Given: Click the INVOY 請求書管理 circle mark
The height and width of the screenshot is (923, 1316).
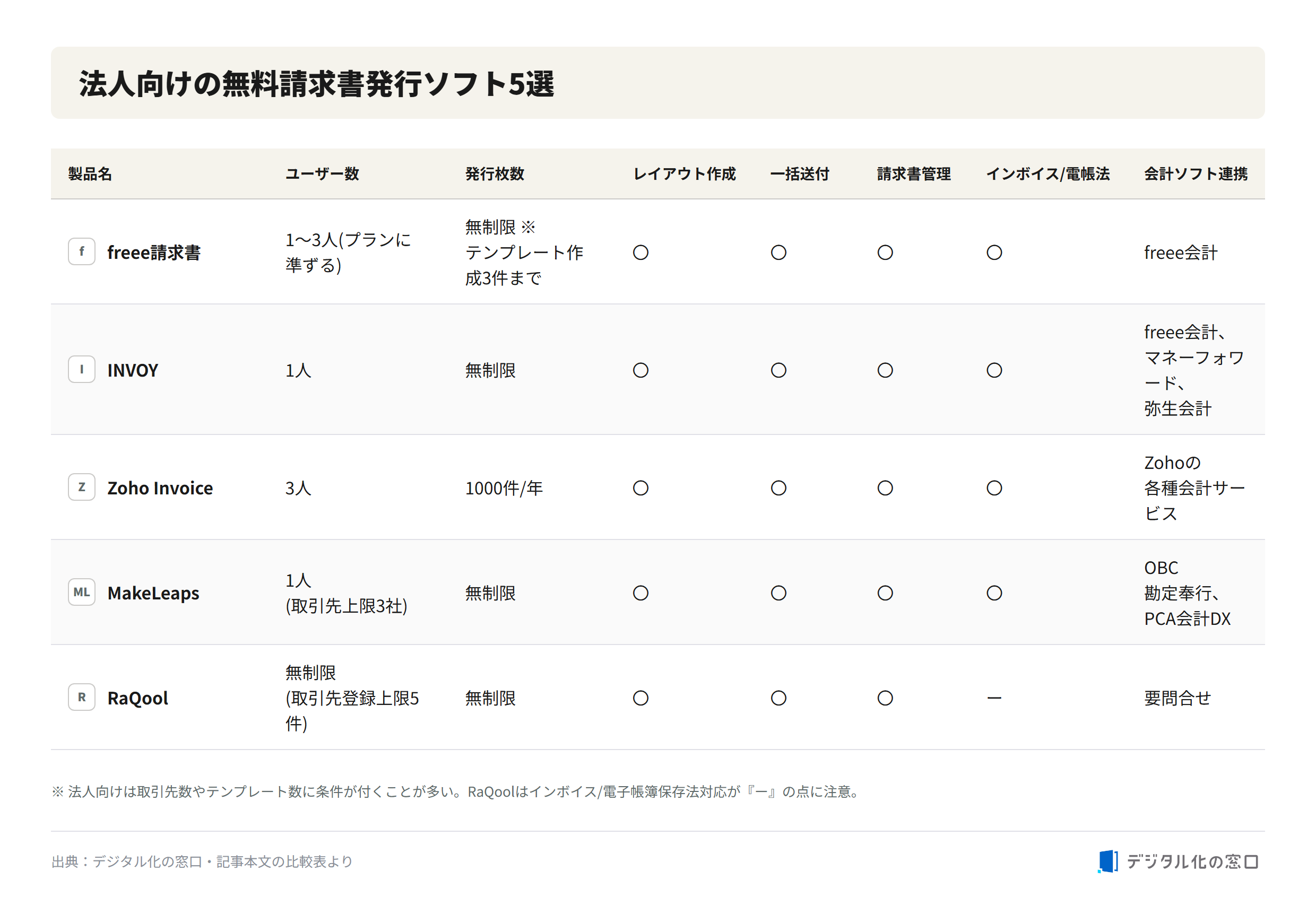Looking at the screenshot, I should point(885,371).
